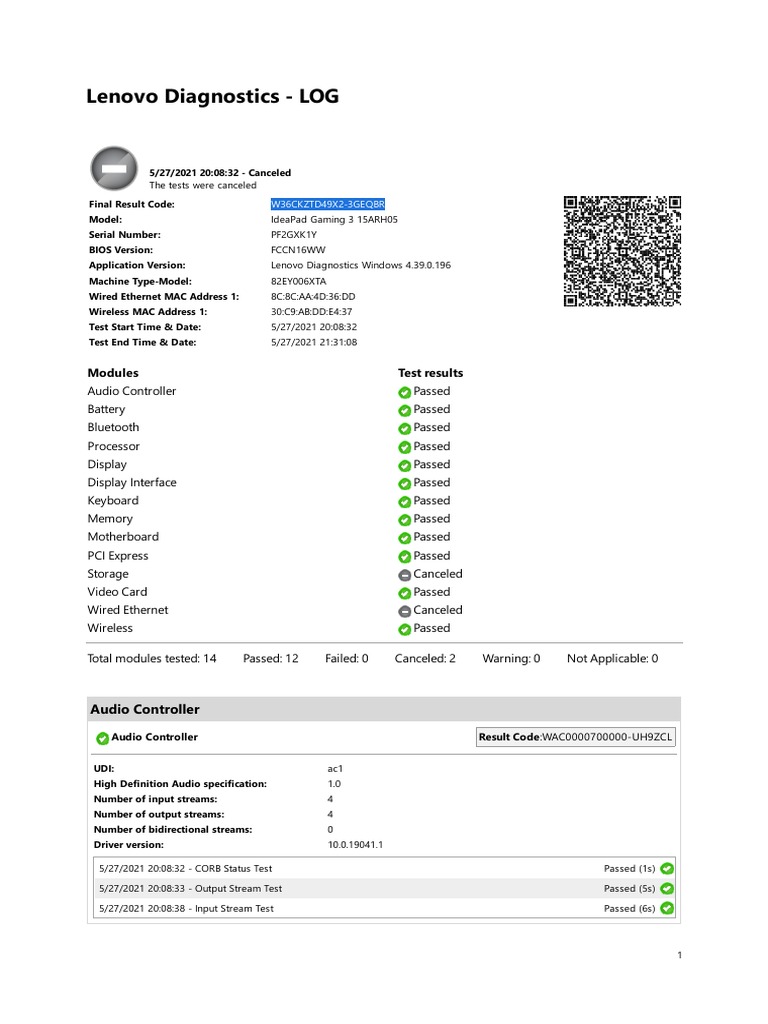This screenshot has height=1024, width=768.
Task: Click the Video Card module name
Action: coord(118,592)
